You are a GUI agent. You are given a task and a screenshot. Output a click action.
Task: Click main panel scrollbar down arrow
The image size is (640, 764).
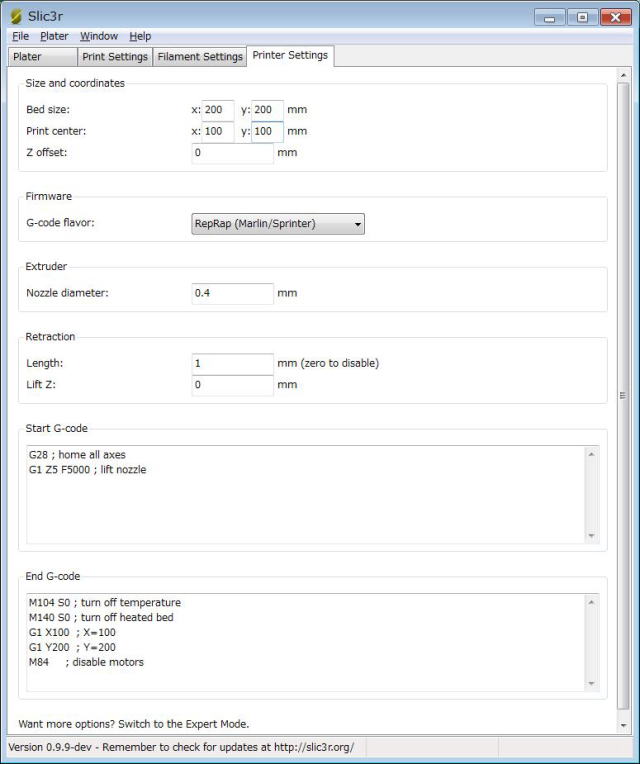[623, 726]
